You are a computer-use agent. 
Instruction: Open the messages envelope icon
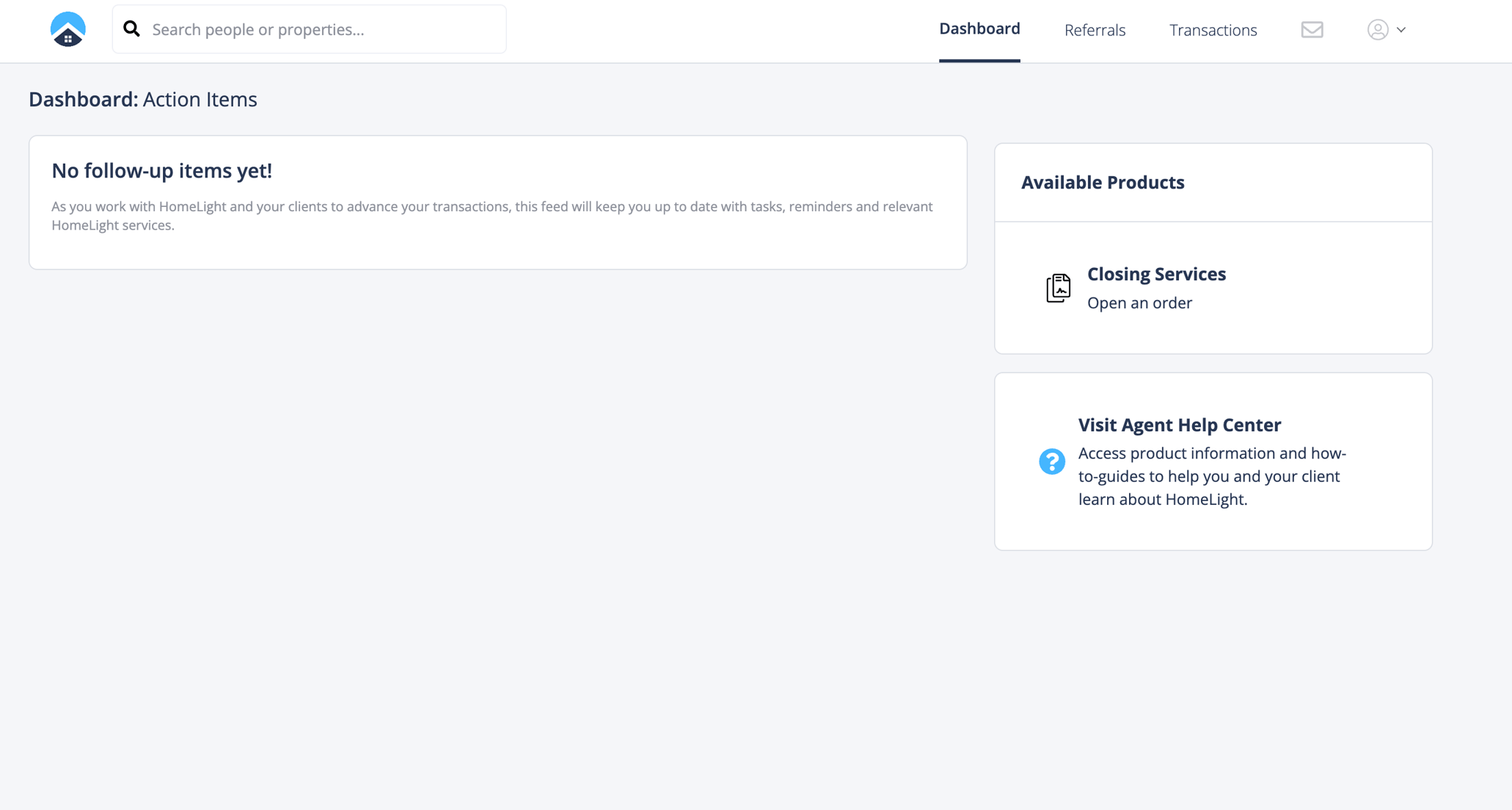1312,30
